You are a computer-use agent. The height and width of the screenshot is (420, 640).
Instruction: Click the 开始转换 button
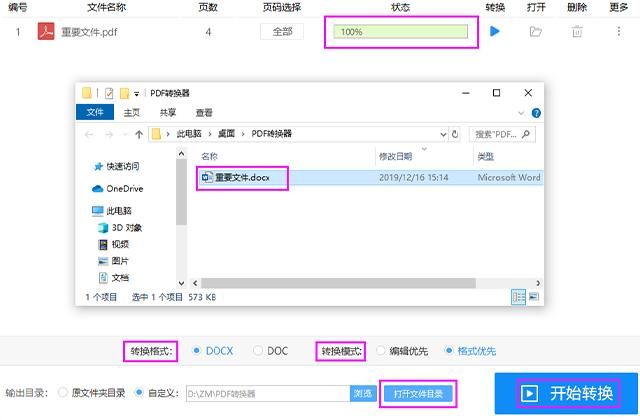pos(566,393)
